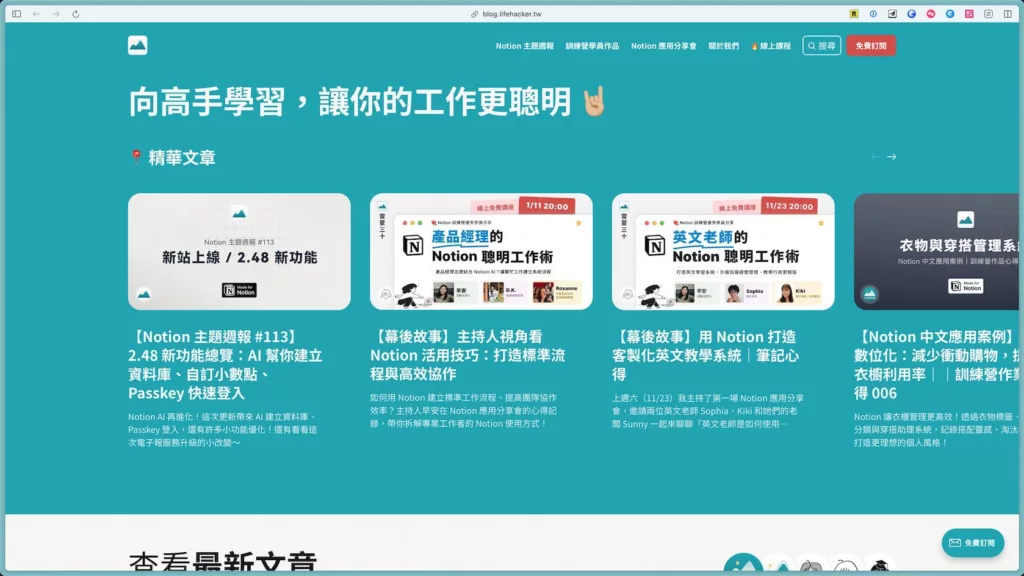Click the blue G extension icon
This screenshot has height=576, width=1024.
tap(912, 14)
